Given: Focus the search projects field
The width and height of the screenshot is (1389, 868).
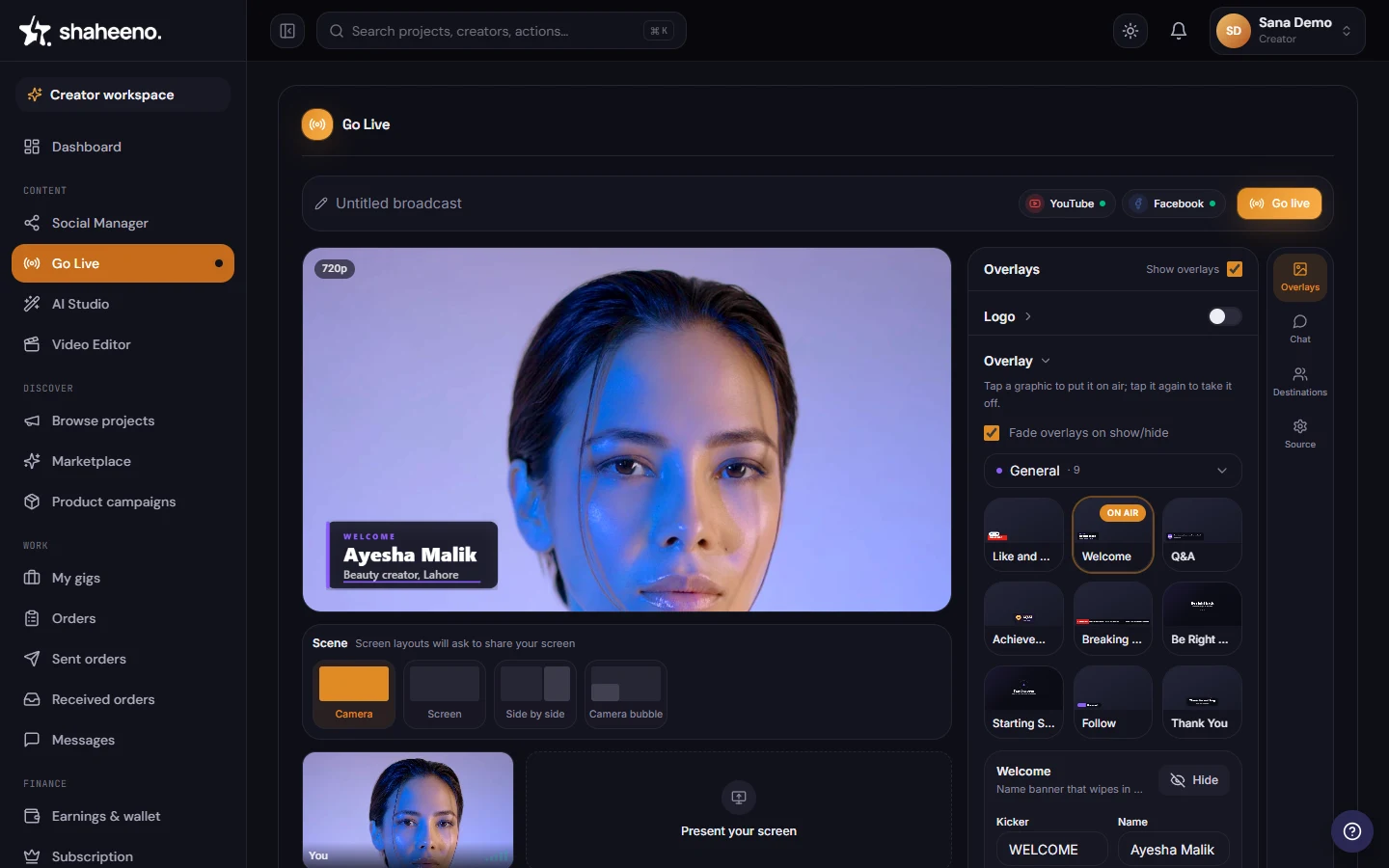Looking at the screenshot, I should (x=502, y=31).
